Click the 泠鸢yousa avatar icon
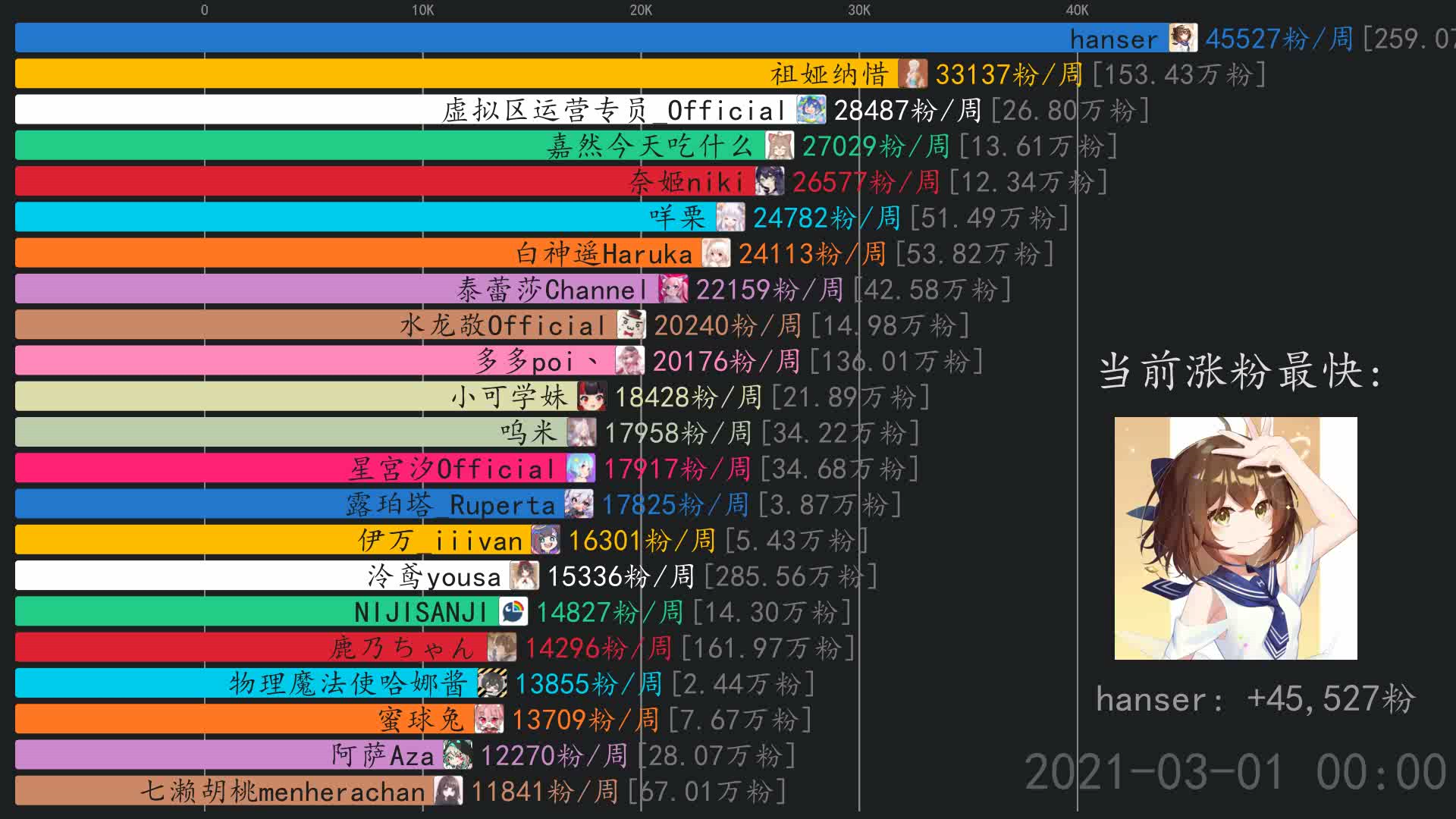The height and width of the screenshot is (819, 1456). pos(525,576)
